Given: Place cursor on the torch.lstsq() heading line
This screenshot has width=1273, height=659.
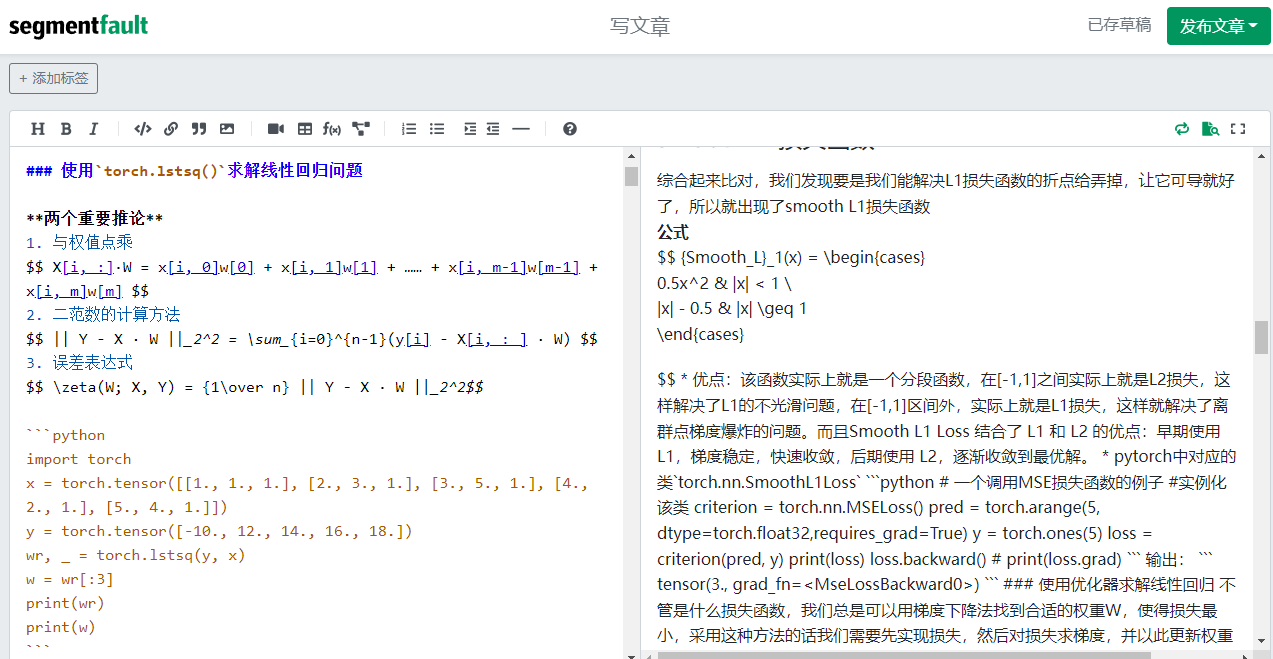Looking at the screenshot, I should (x=194, y=171).
